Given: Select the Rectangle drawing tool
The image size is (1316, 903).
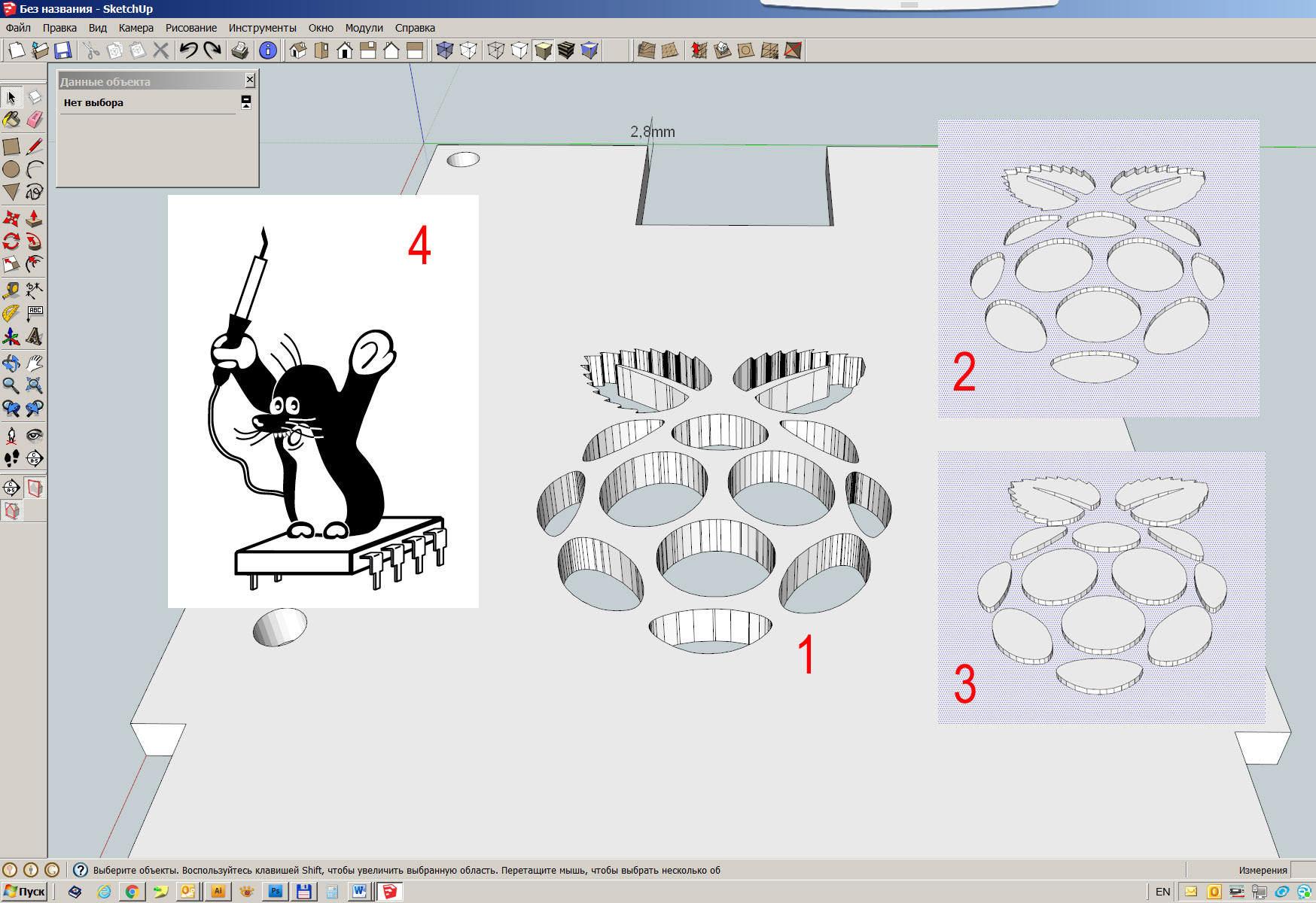Looking at the screenshot, I should pyautogui.click(x=11, y=146).
